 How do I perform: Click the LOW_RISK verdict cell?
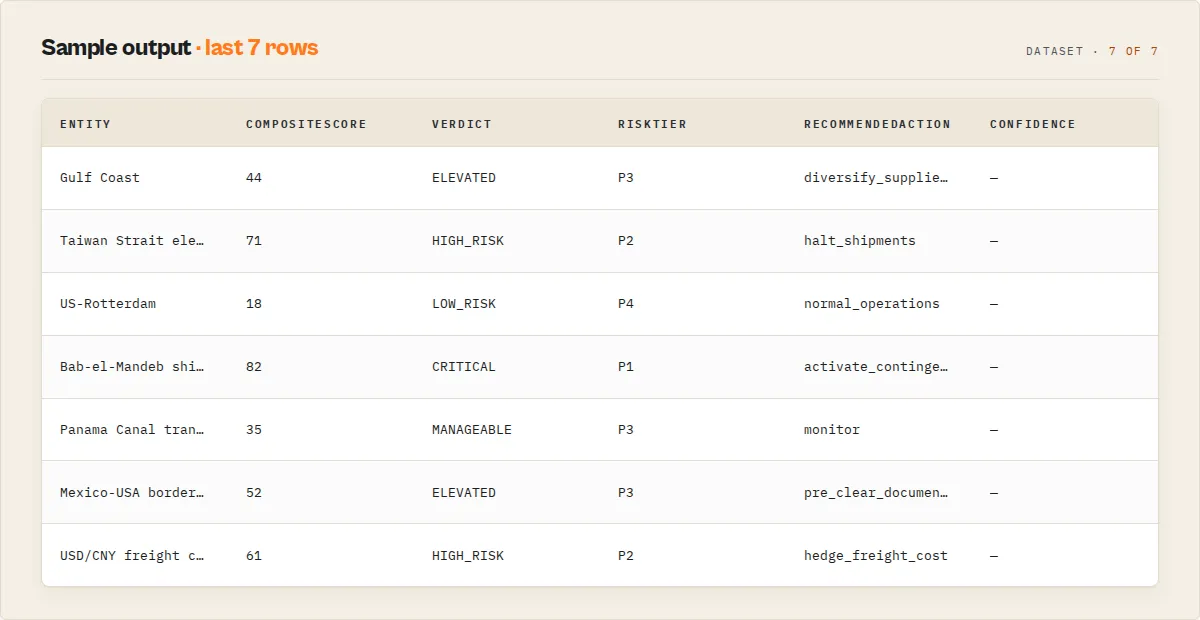(x=464, y=304)
